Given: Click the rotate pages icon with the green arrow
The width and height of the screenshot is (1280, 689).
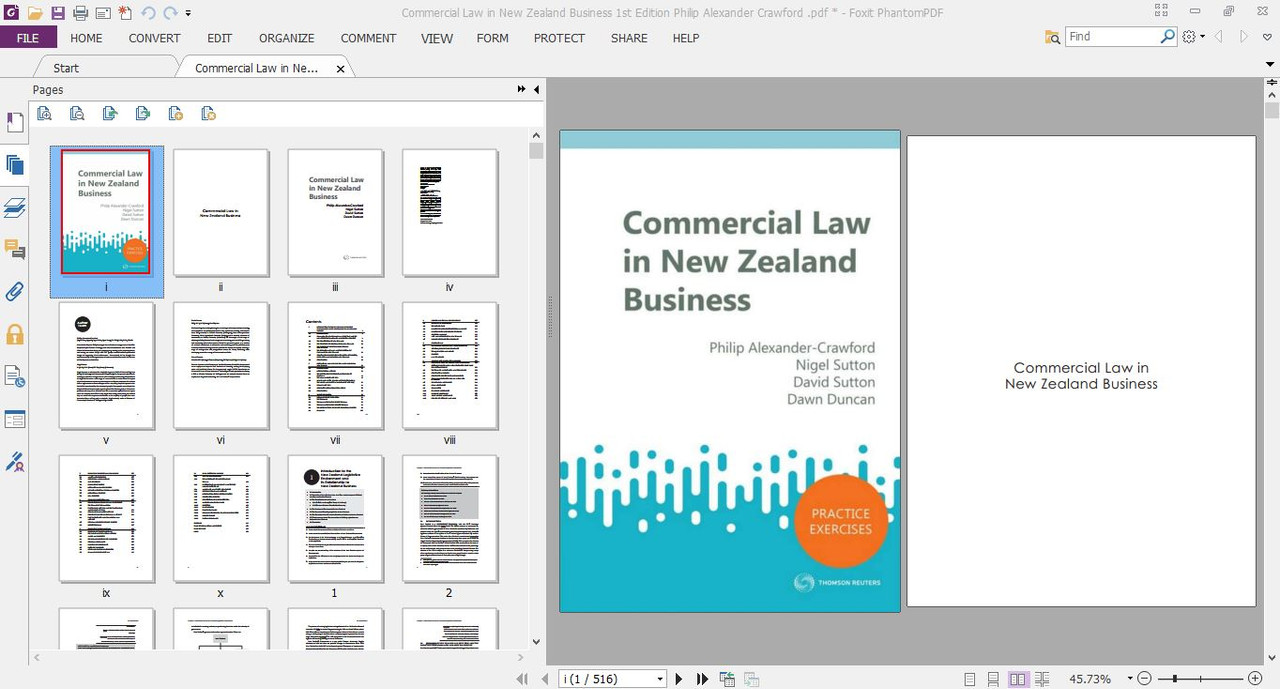Looking at the screenshot, I should pyautogui.click(x=110, y=113).
